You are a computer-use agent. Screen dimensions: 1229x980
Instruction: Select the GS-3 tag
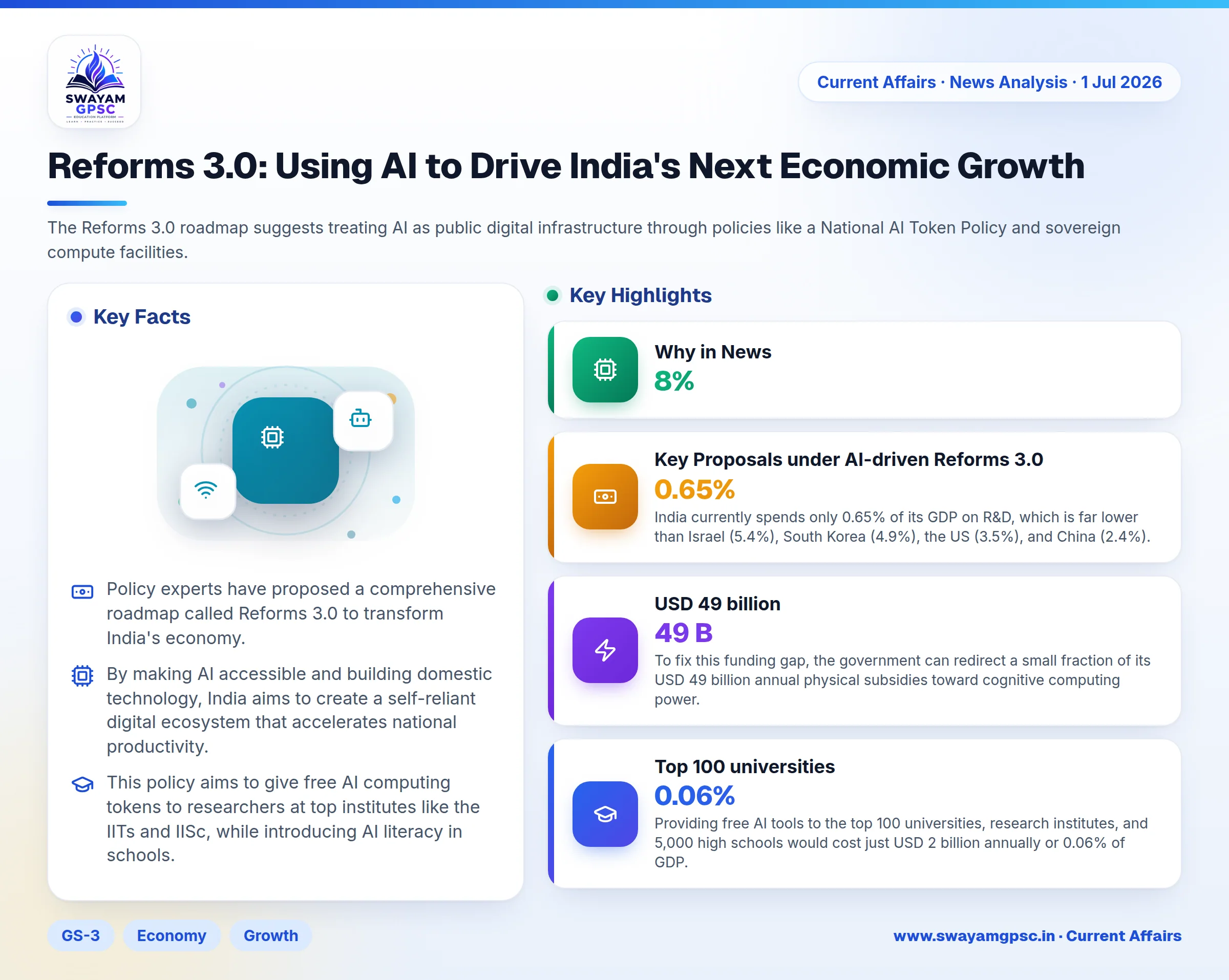click(x=80, y=935)
